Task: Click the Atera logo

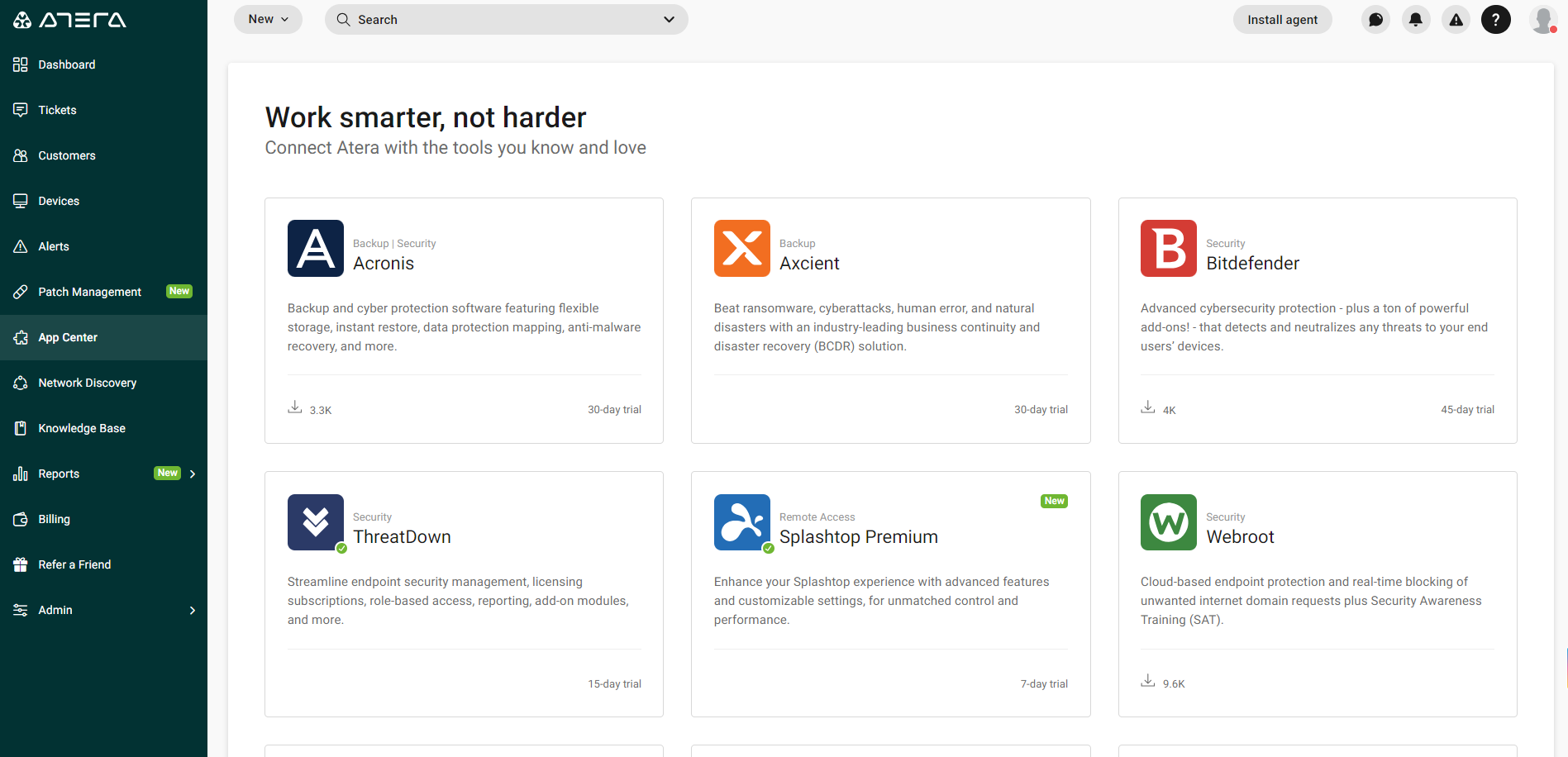Action: click(x=70, y=20)
